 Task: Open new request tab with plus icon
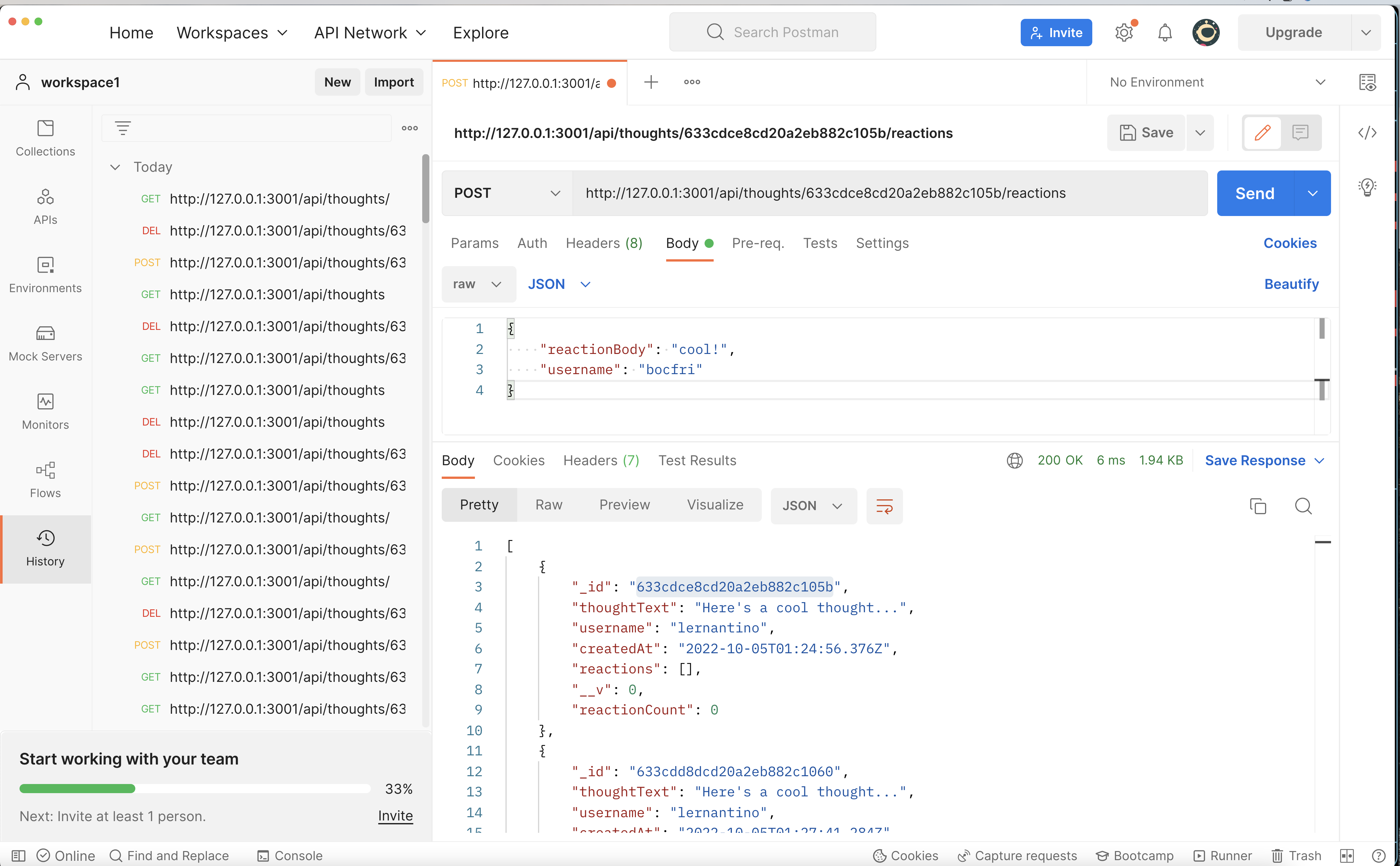[651, 82]
